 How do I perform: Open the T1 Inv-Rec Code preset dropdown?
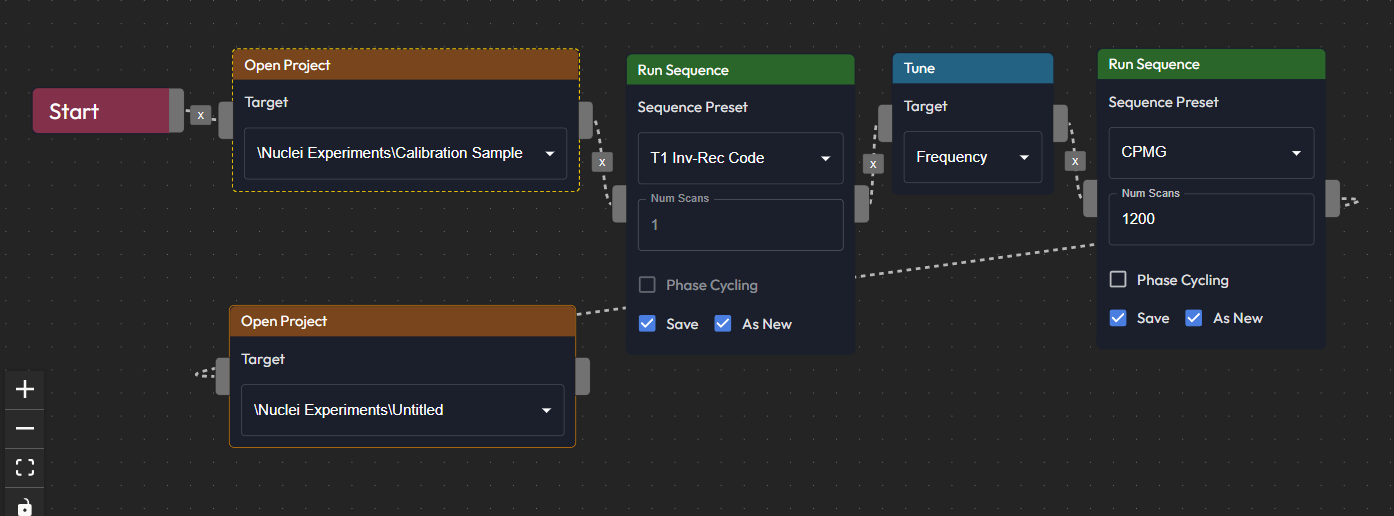pyautogui.click(x=740, y=158)
